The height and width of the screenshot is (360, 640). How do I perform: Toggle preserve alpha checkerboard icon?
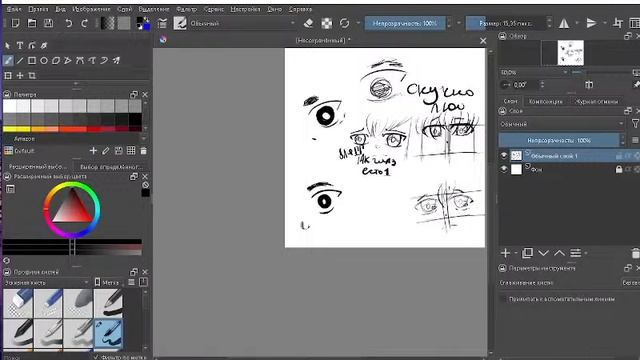pos(327,23)
